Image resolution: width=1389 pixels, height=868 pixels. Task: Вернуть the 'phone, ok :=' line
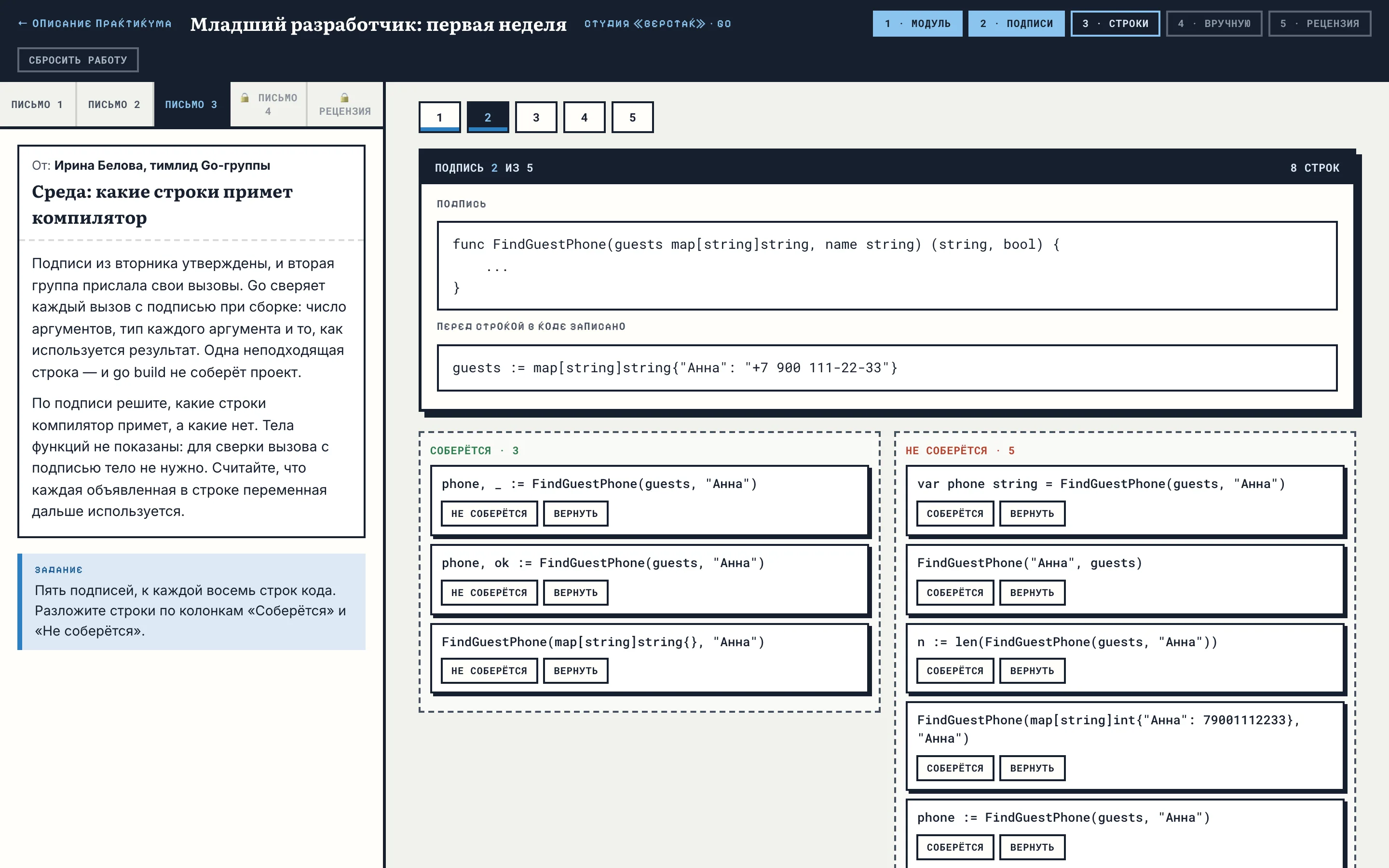(576, 593)
